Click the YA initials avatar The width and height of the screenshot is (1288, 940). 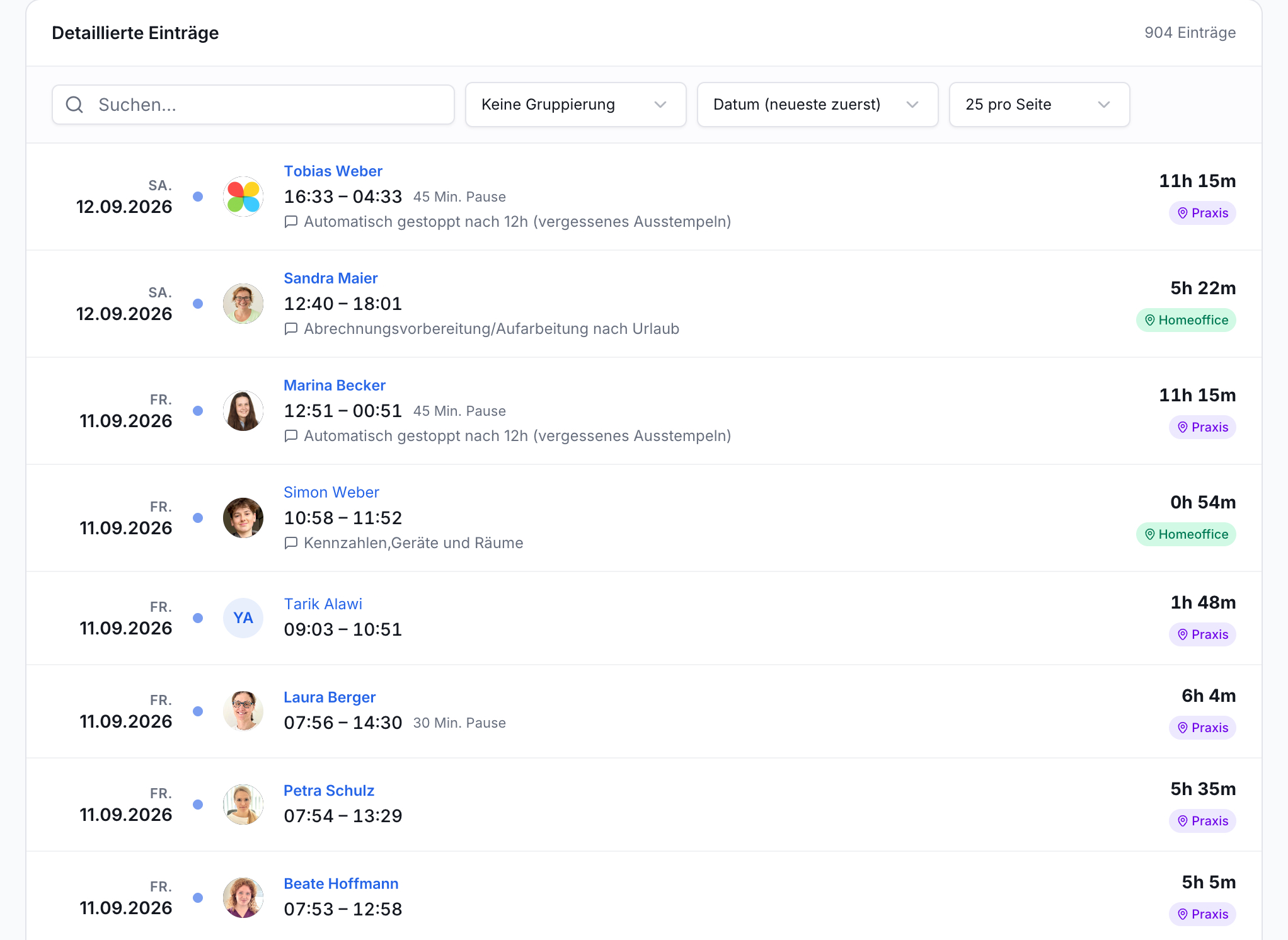tap(243, 618)
